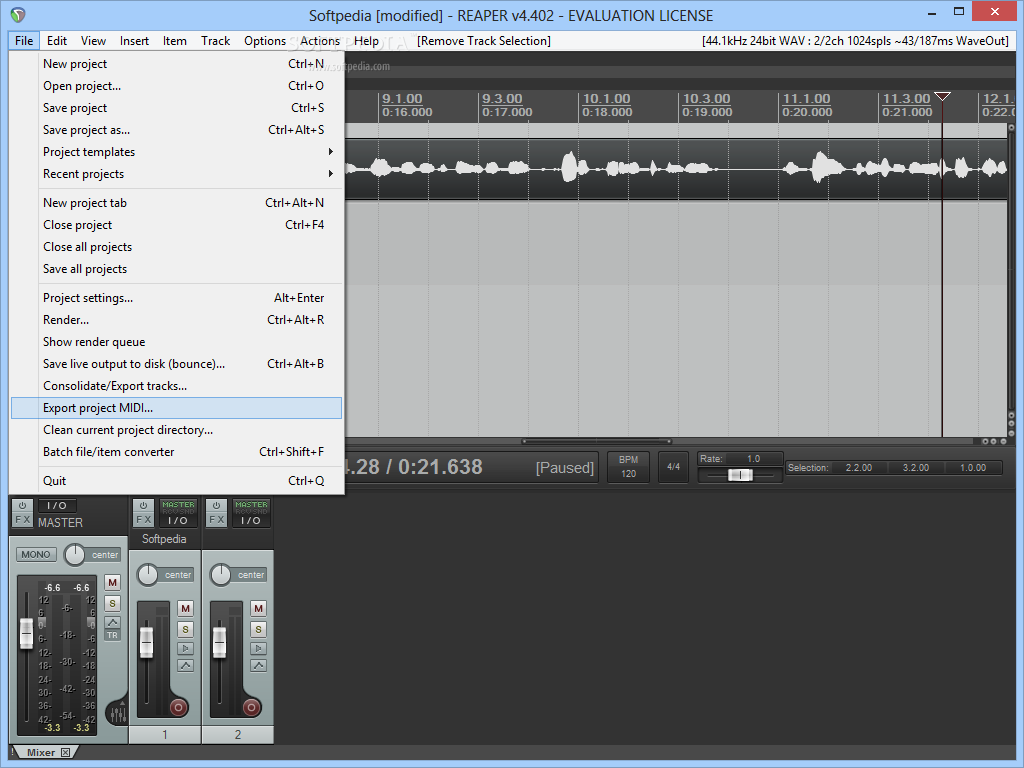Choose Show render queue entry
Image resolution: width=1024 pixels, height=768 pixels.
tap(176, 342)
